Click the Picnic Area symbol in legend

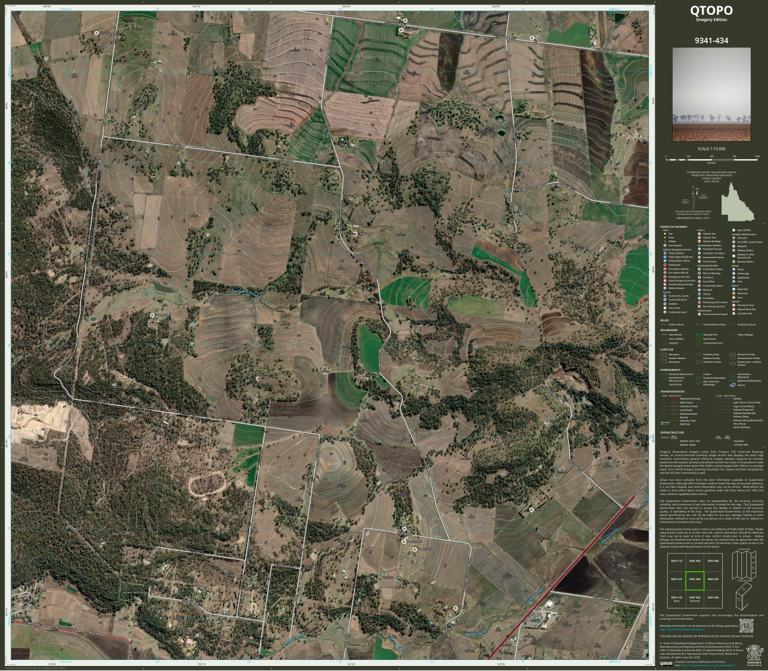pyautogui.click(x=665, y=308)
